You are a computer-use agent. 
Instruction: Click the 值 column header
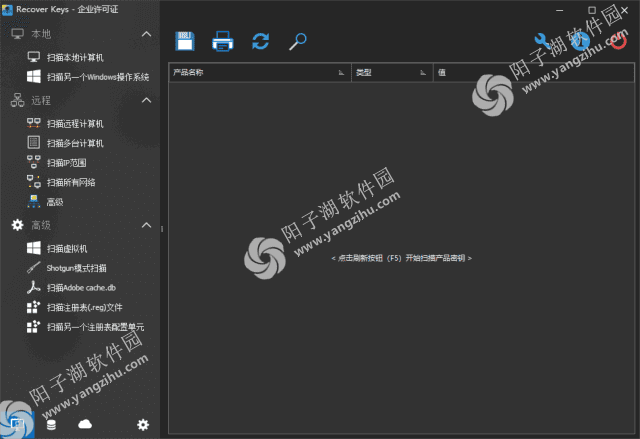coord(534,73)
